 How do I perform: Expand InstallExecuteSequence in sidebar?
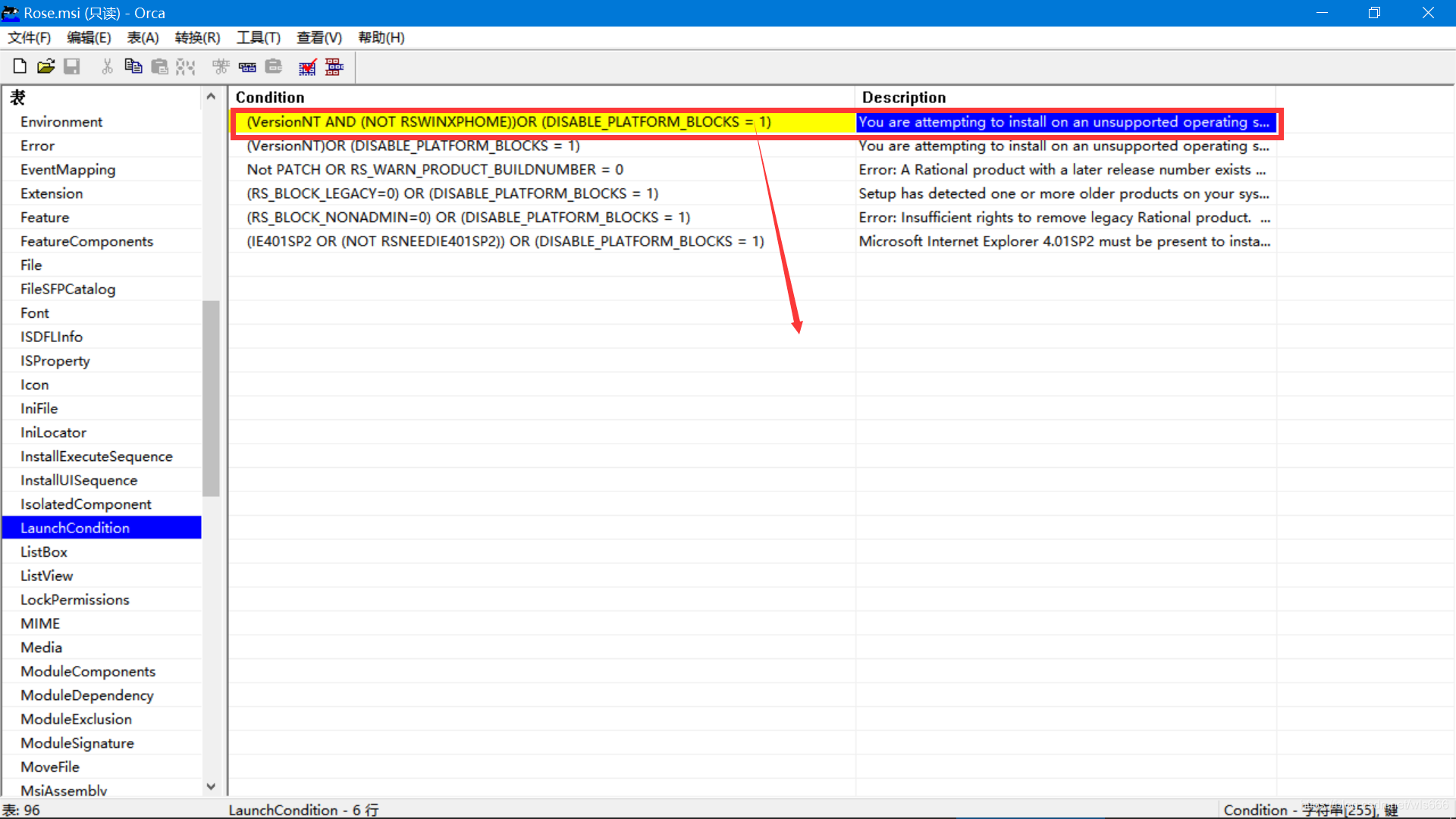pos(98,455)
